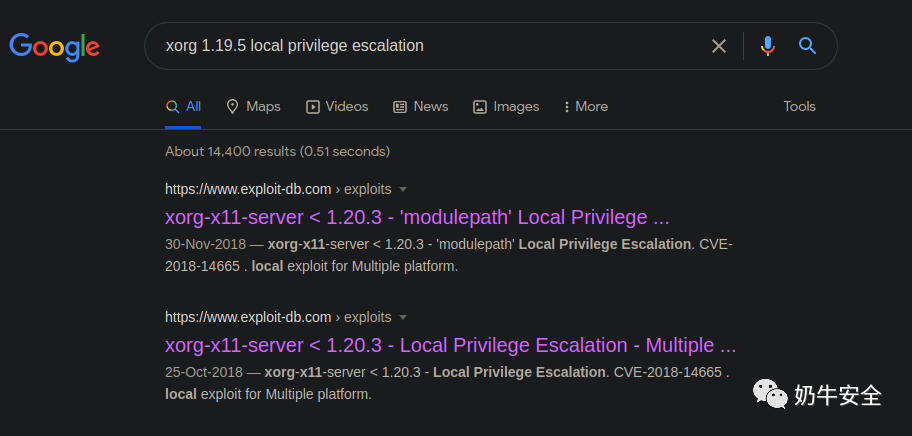
Task: Open the Tools filter options
Action: coord(799,107)
